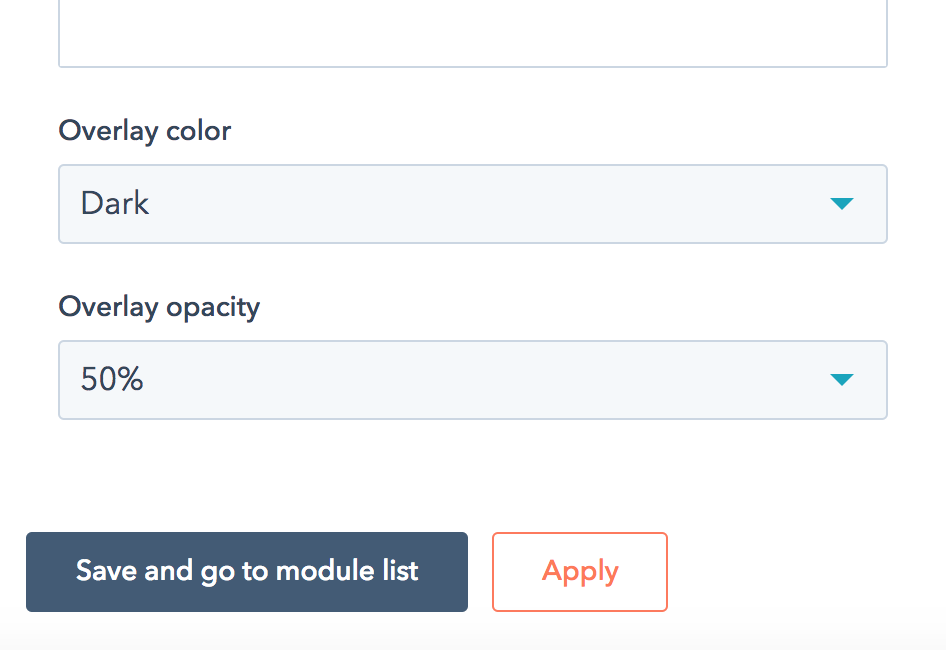Screen dimensions: 946x650
Task: Expand the selector showing Dark
Action: [472, 204]
